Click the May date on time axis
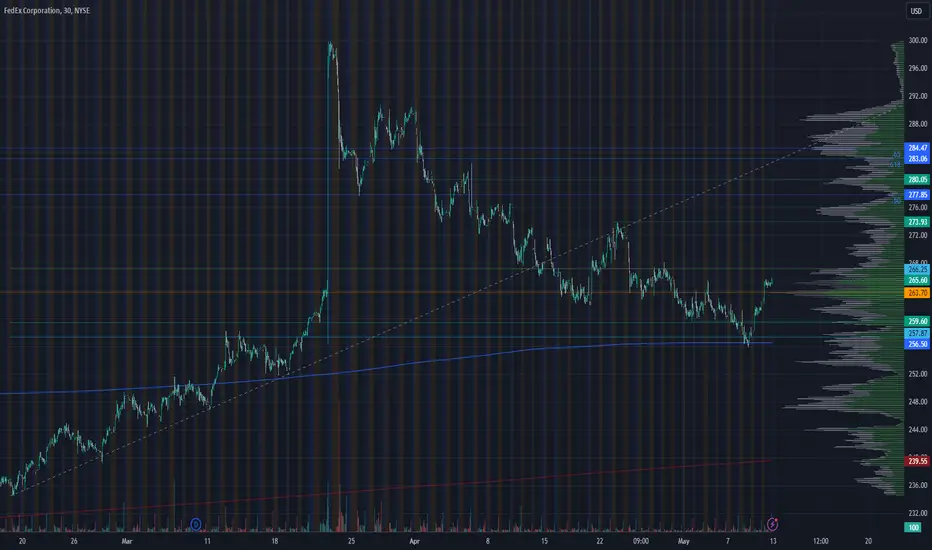 coord(684,541)
